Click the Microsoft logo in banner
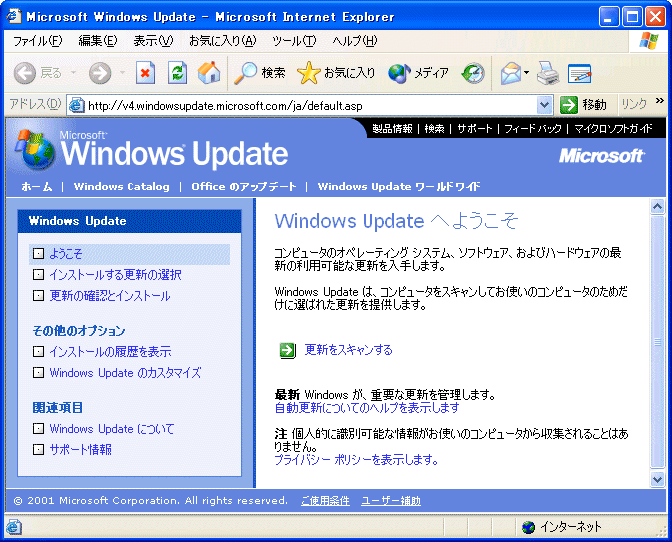Viewport: 672px width, 542px height. [x=602, y=156]
